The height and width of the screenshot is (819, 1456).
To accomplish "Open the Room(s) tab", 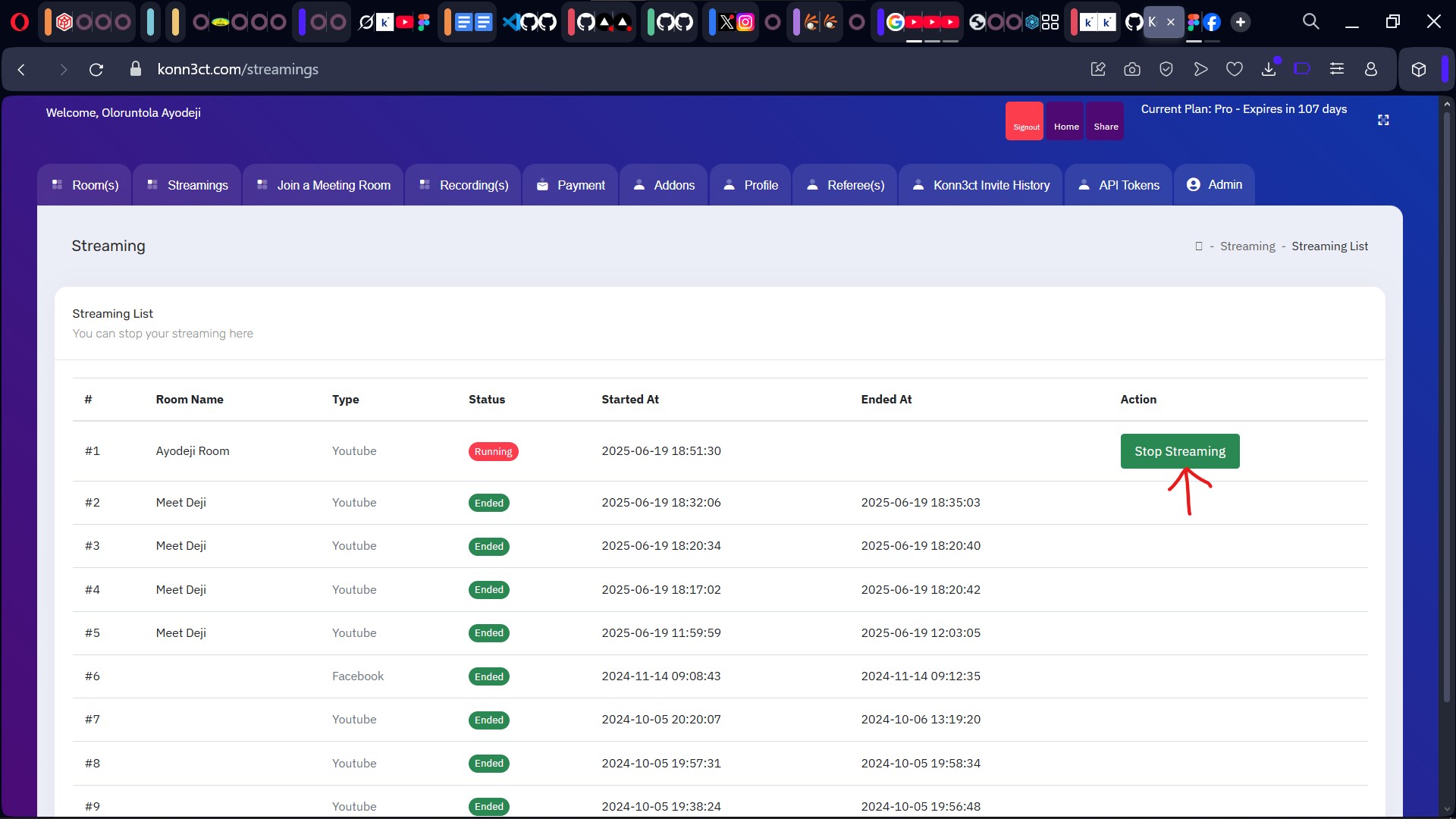I will (x=85, y=185).
